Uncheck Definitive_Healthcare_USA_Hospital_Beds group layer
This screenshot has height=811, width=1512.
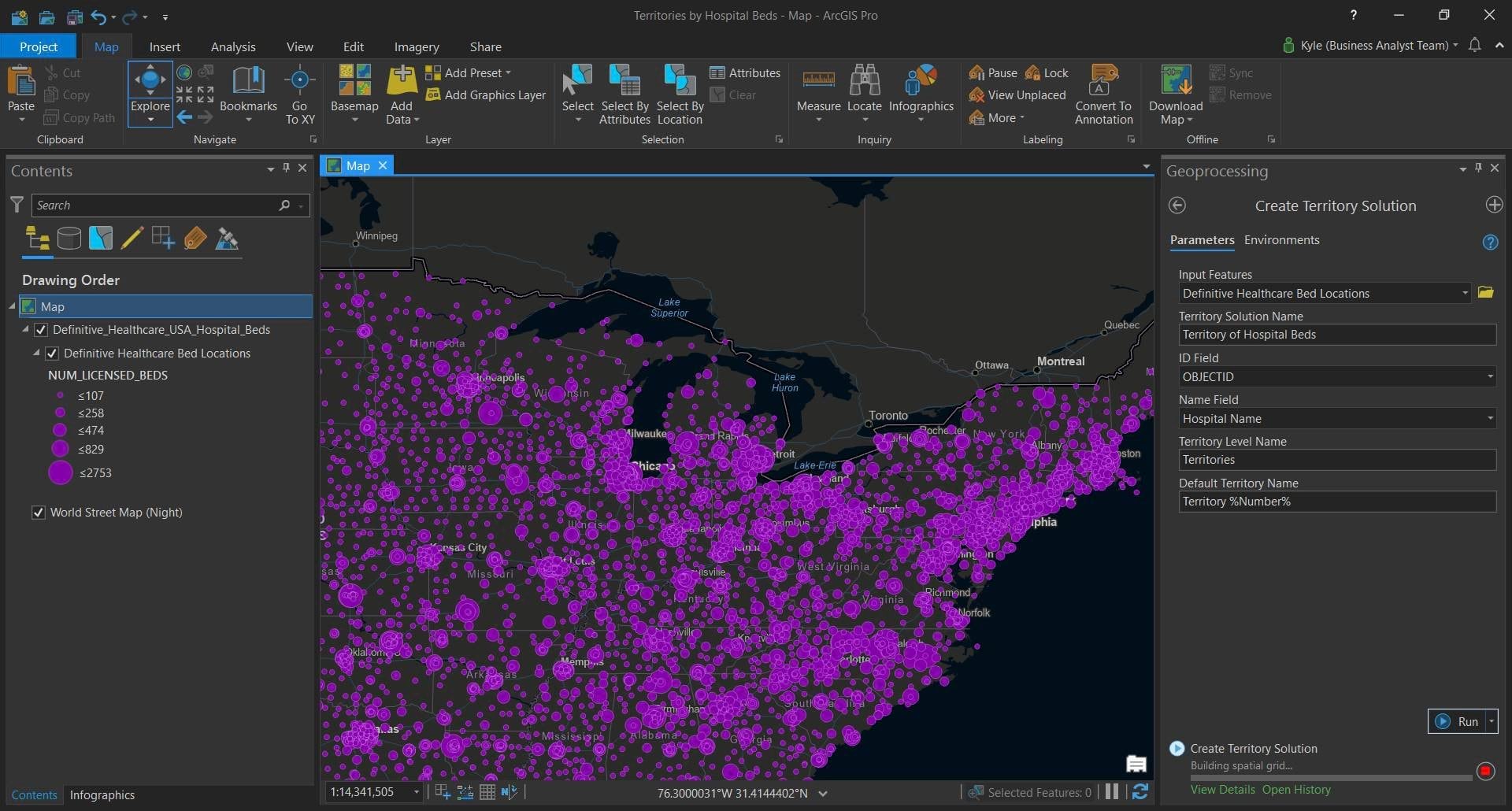[x=41, y=330]
